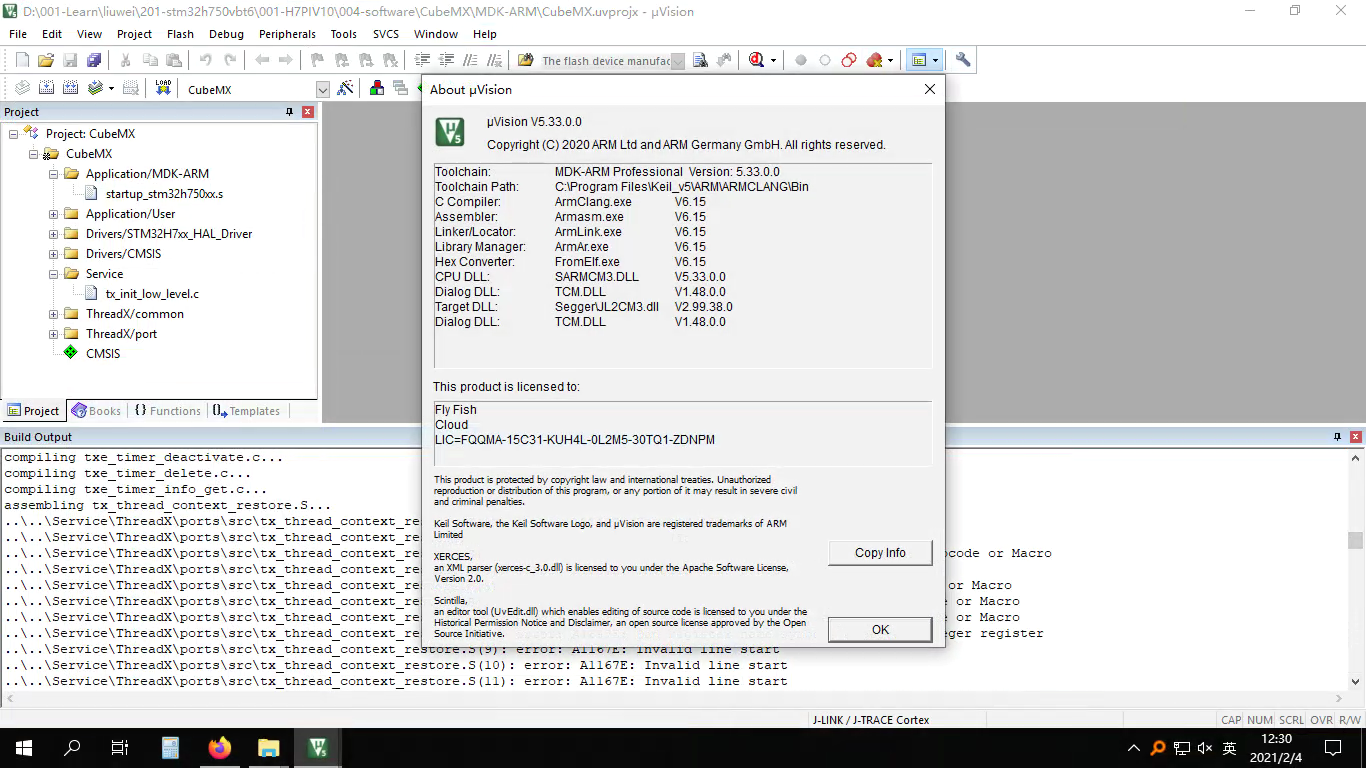Click the Window layout icon

(919, 60)
